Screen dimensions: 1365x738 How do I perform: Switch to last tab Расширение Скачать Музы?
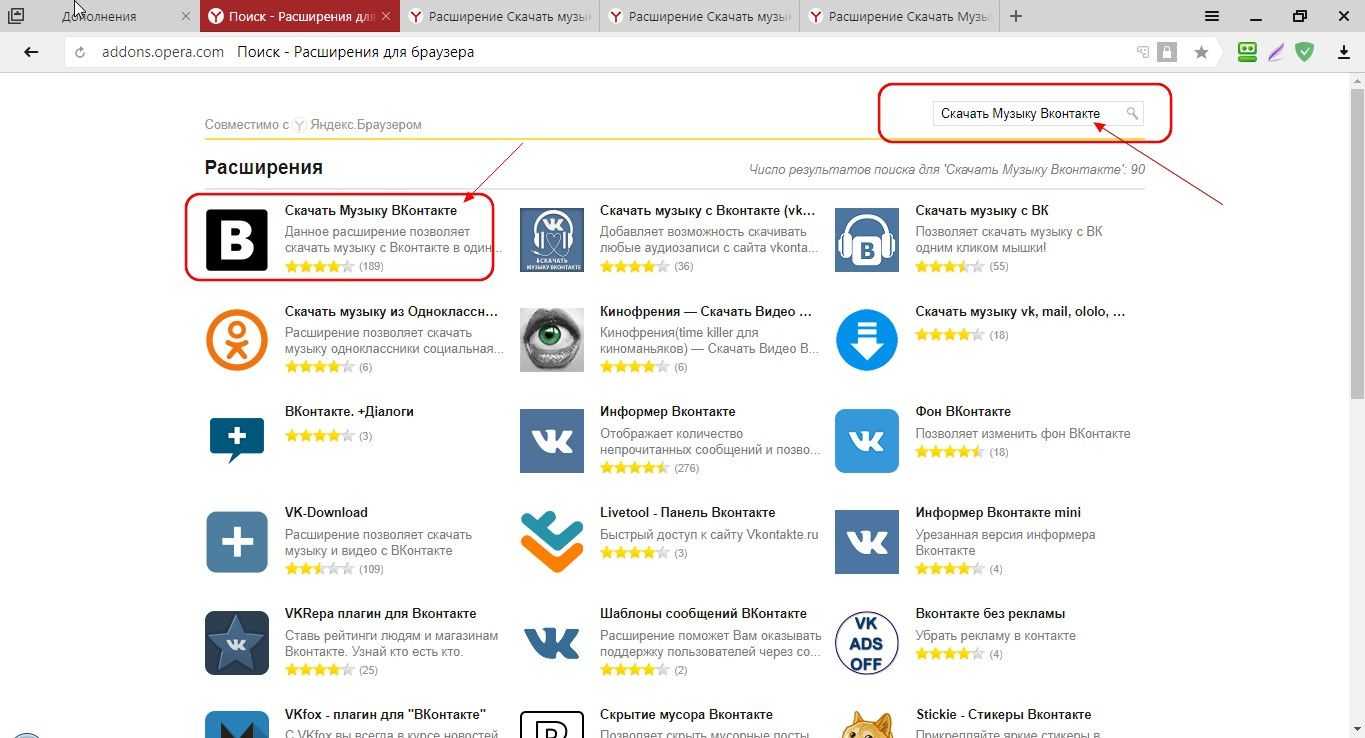pos(900,16)
